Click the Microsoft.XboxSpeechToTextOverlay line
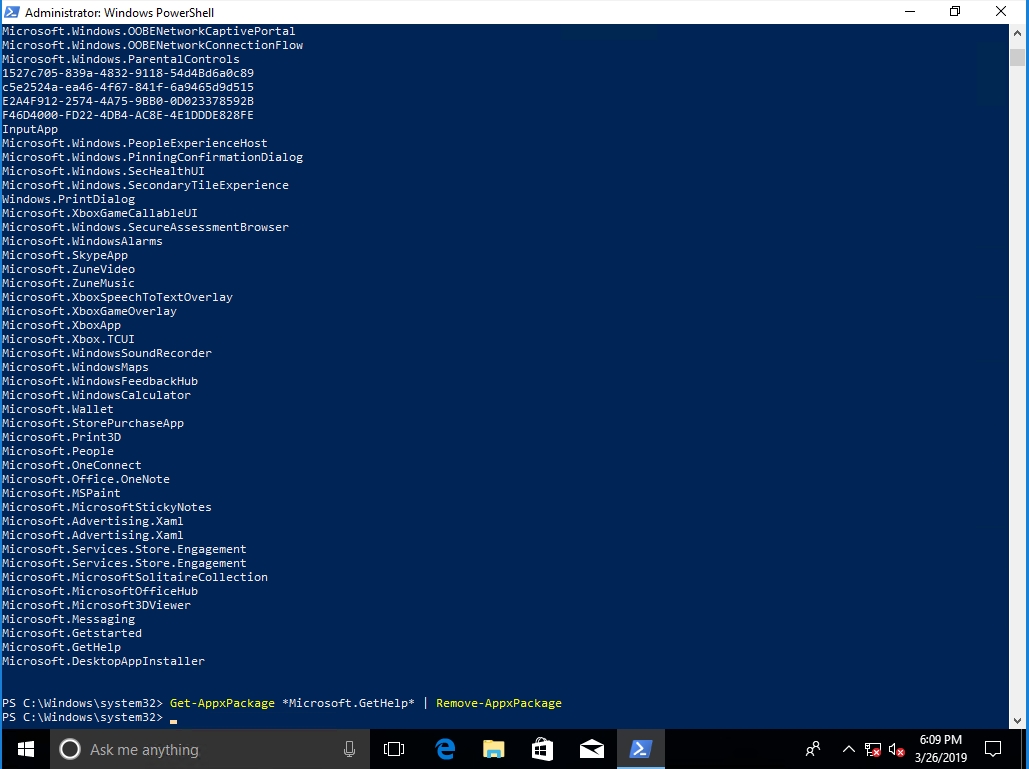The image size is (1029, 769). pyautogui.click(x=117, y=297)
